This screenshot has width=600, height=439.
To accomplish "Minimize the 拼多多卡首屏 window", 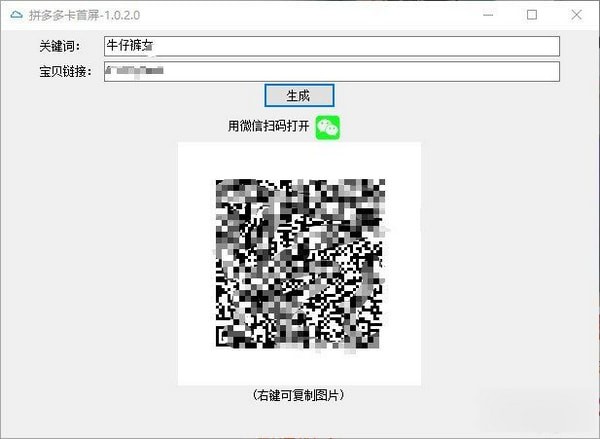I will 488,15.
